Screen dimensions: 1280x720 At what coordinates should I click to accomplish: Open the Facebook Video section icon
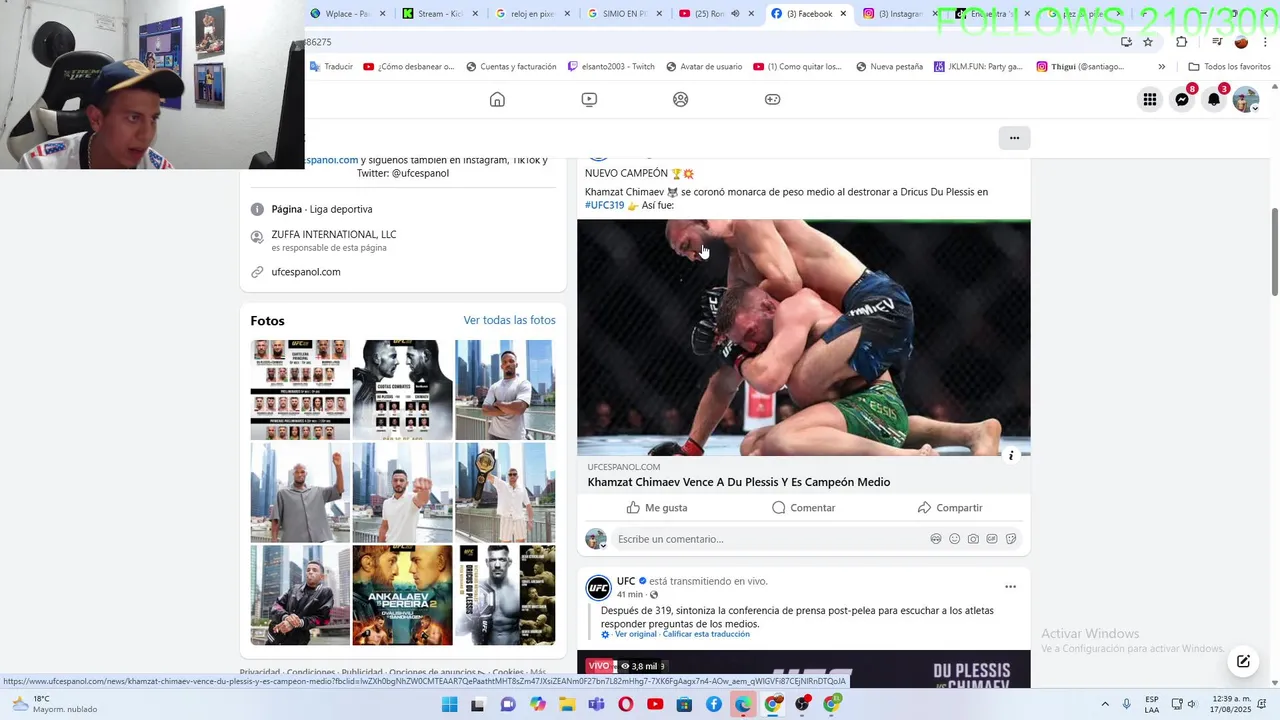(589, 99)
